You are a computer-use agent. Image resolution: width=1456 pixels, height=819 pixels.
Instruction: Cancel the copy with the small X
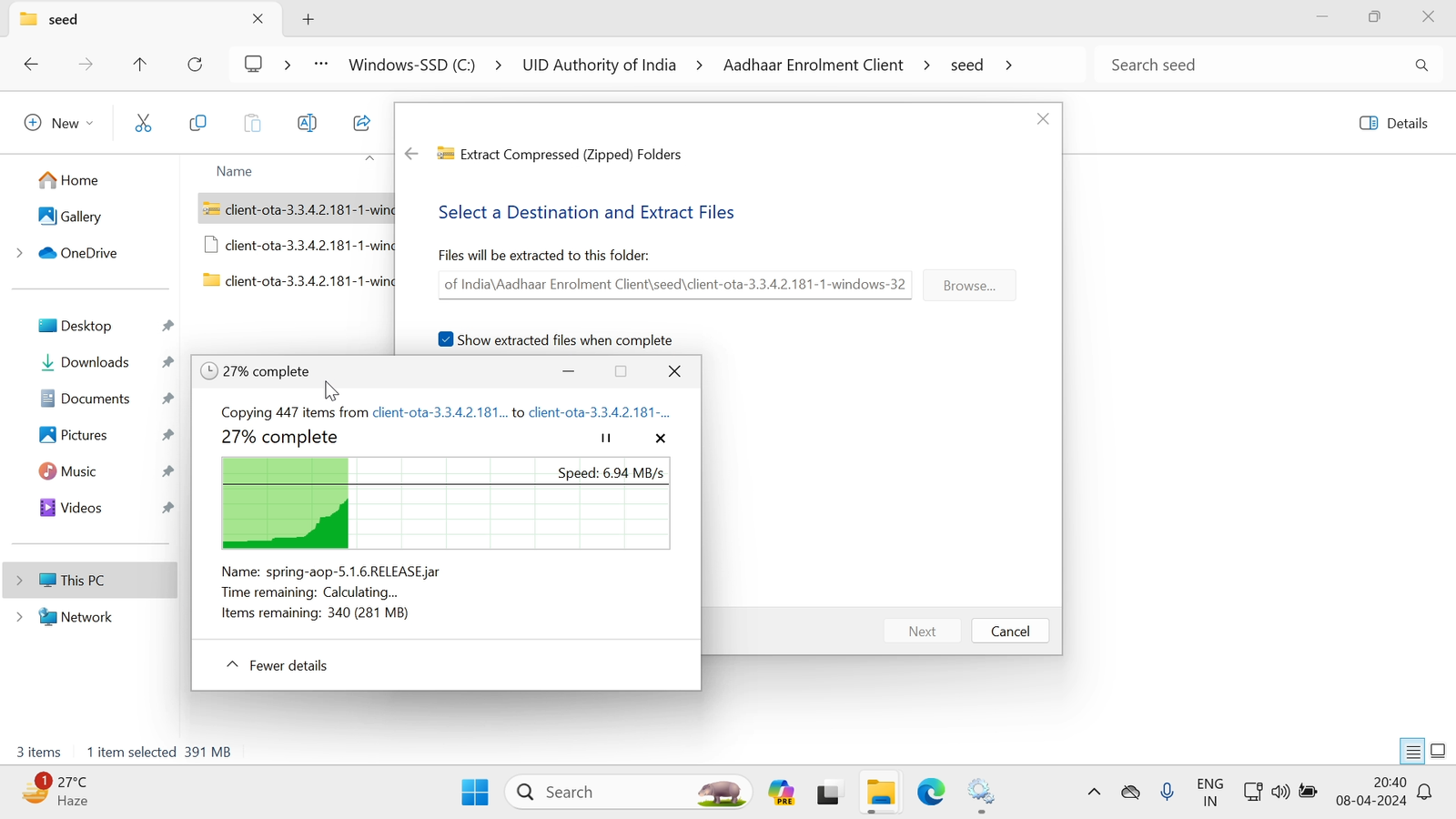tap(661, 438)
